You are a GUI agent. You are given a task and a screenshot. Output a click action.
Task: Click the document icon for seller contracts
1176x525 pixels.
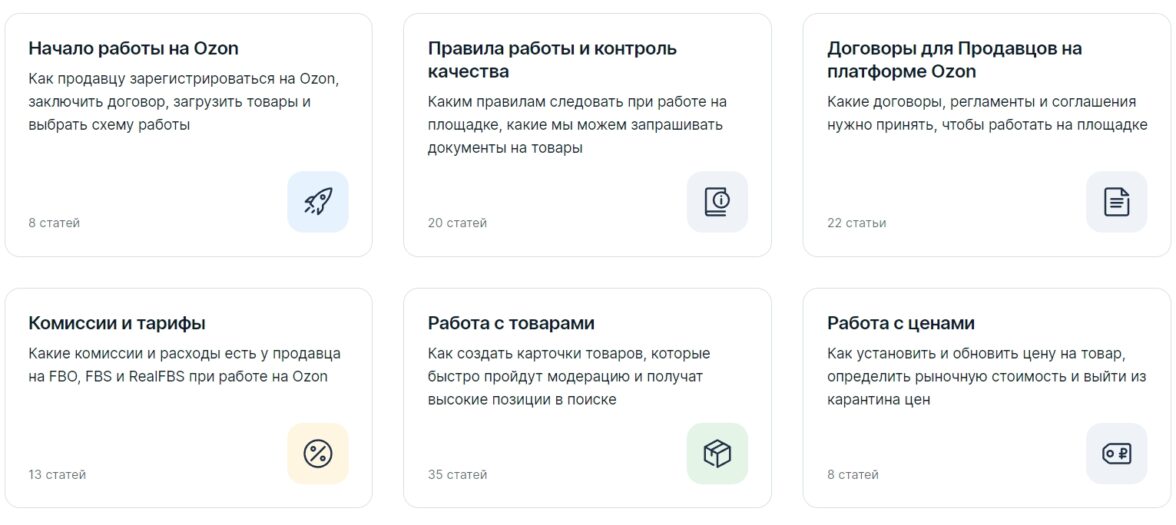pyautogui.click(x=1116, y=202)
